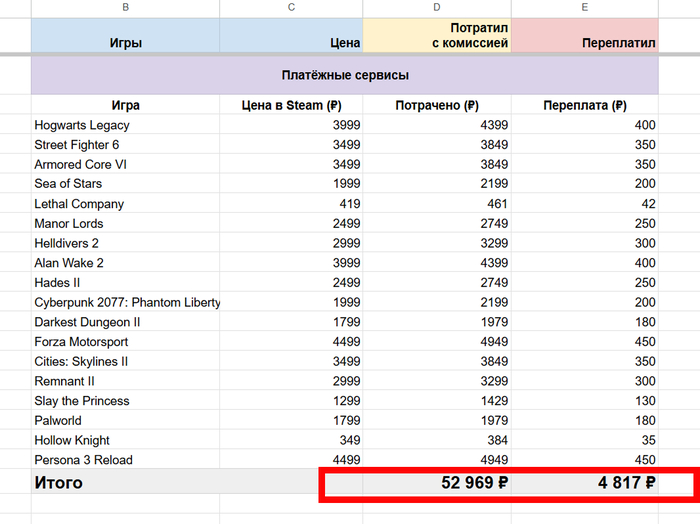Viewport: 700px width, 524px height.
Task: Click the "Цена в Steam (₽)" header
Action: pyautogui.click(x=291, y=105)
